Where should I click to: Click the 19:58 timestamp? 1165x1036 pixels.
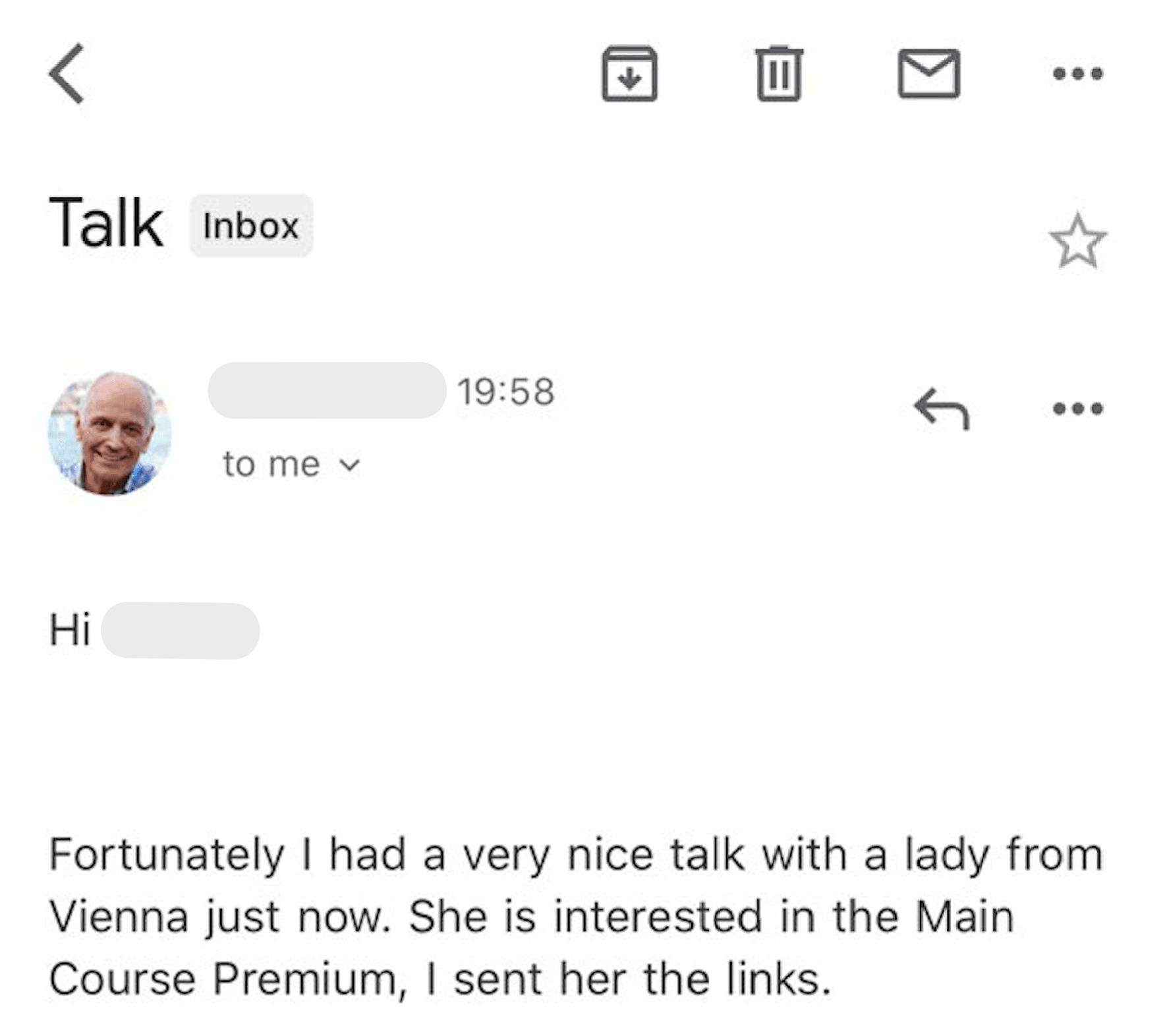[506, 391]
